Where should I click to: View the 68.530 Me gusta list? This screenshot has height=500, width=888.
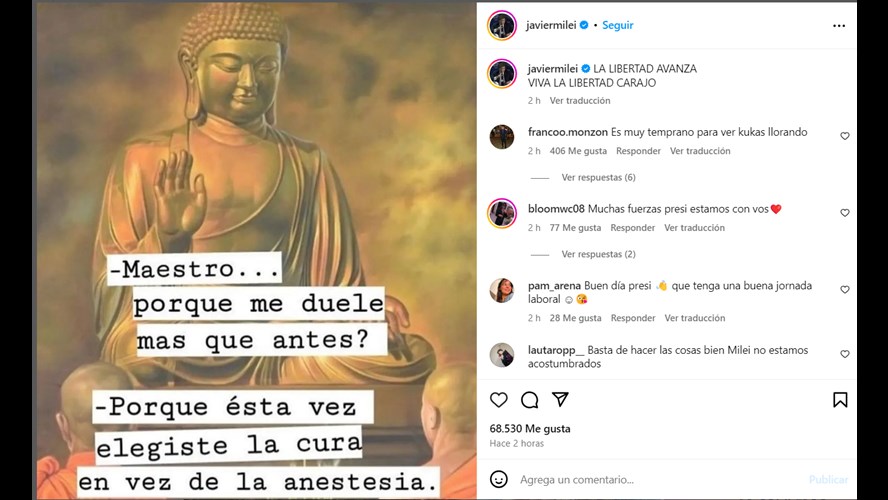(530, 429)
